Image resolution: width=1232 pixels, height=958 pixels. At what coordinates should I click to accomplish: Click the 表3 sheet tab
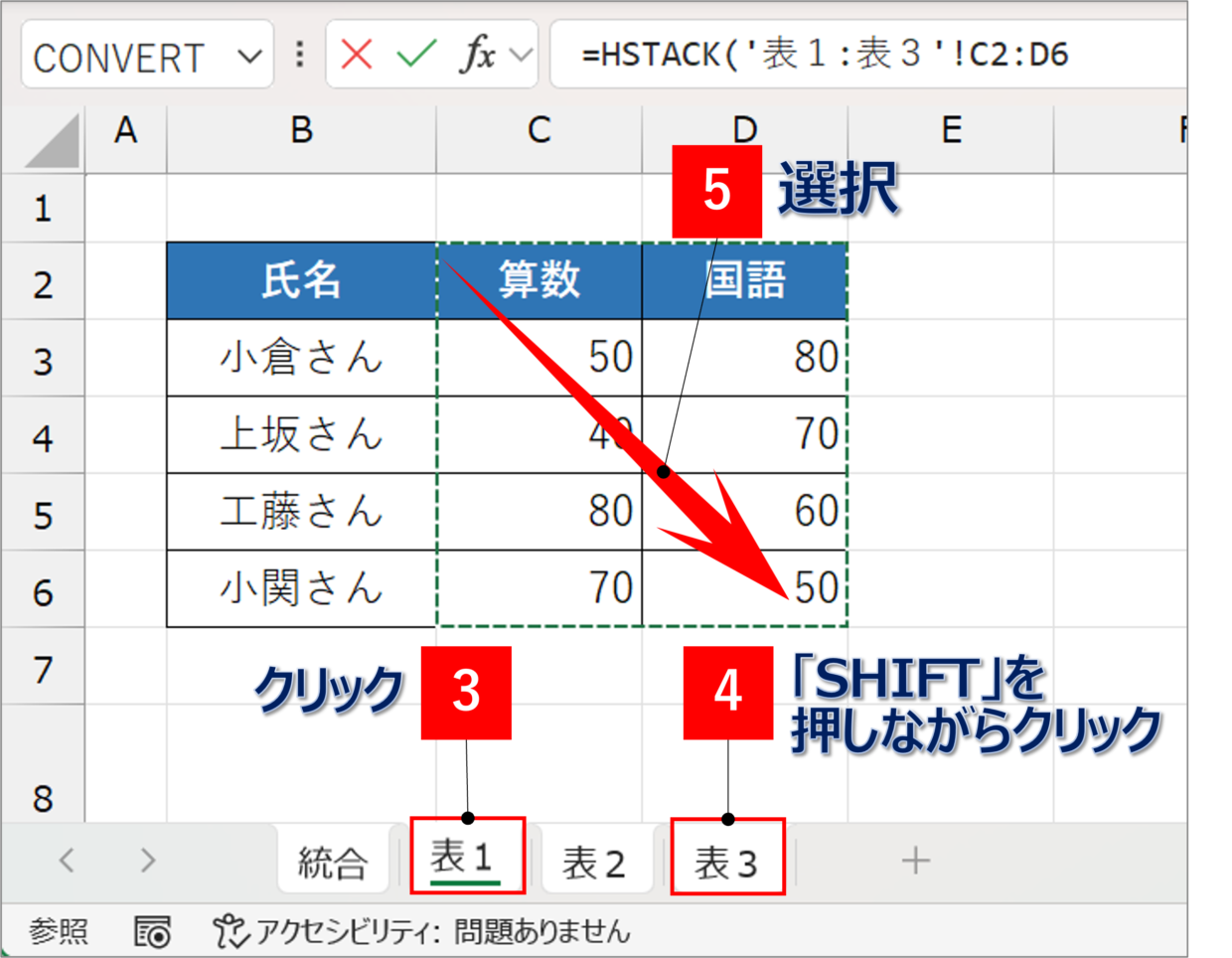click(726, 862)
